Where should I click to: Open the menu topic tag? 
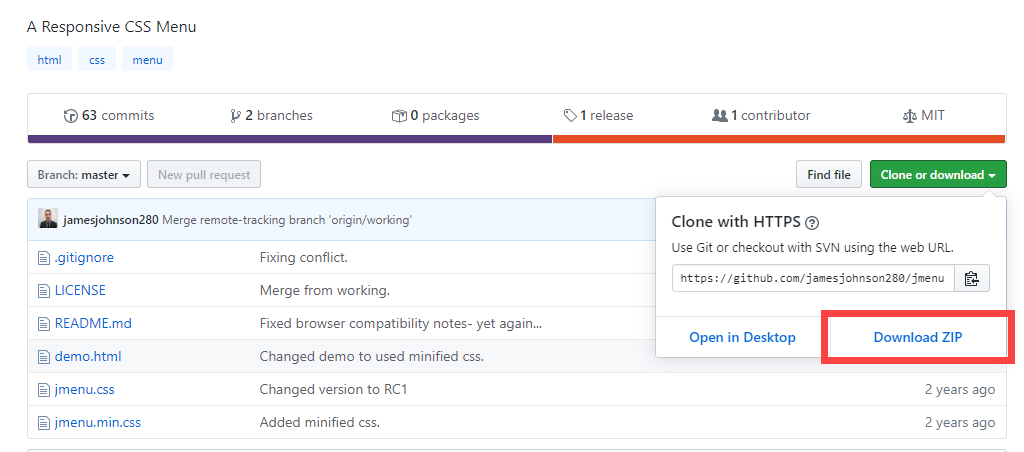click(148, 59)
